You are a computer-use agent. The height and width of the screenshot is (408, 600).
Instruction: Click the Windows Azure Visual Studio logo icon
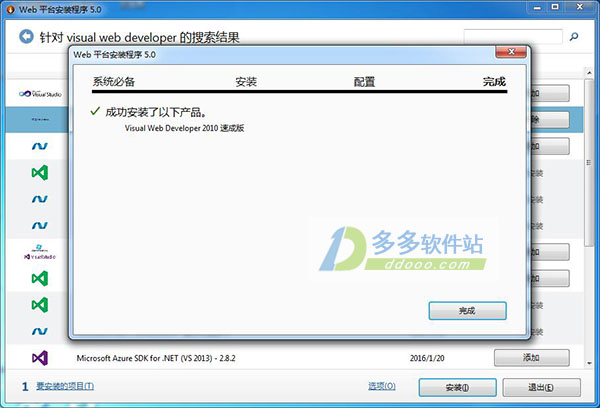[x=40, y=252]
